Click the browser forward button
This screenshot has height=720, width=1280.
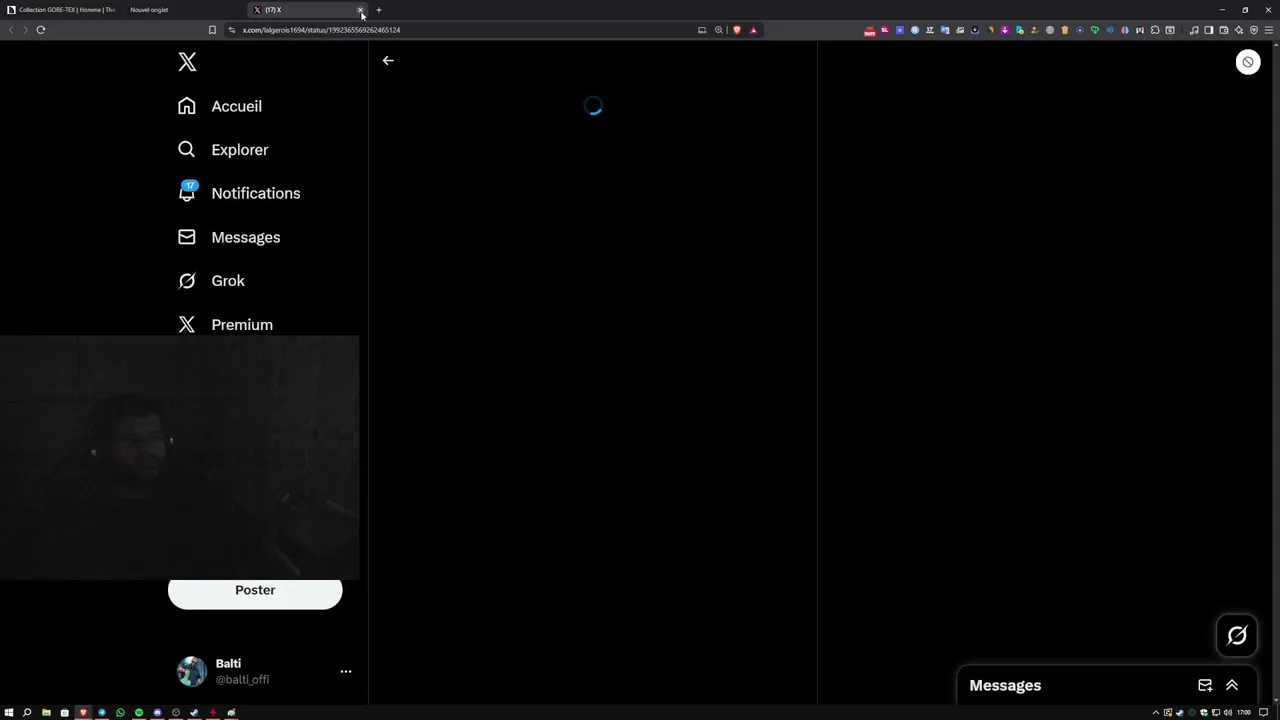[25, 30]
